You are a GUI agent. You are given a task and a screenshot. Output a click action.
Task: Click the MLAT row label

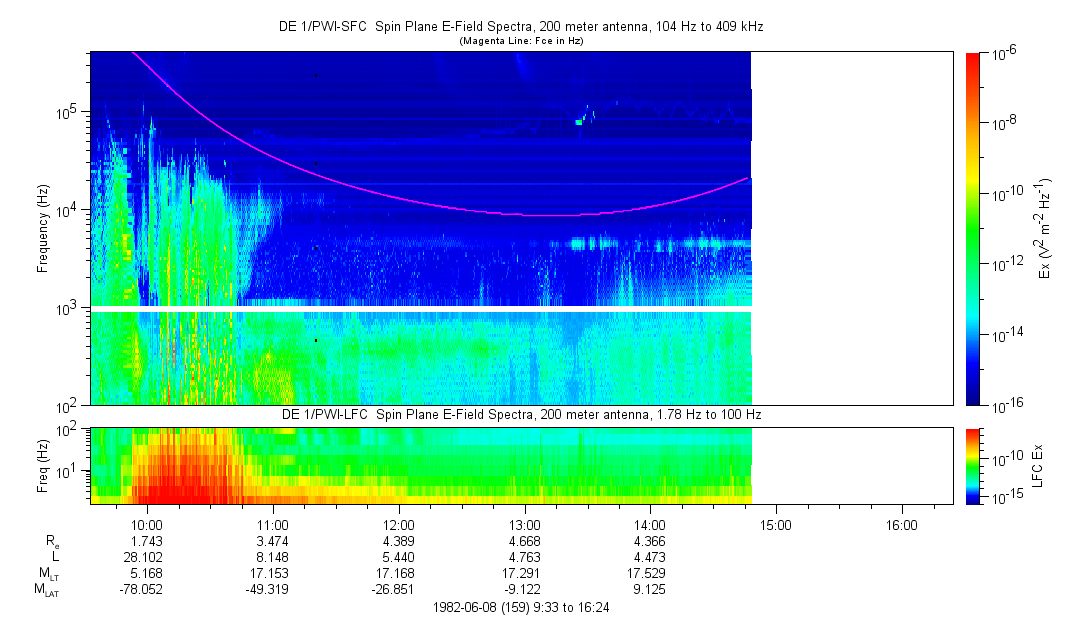pos(47,590)
